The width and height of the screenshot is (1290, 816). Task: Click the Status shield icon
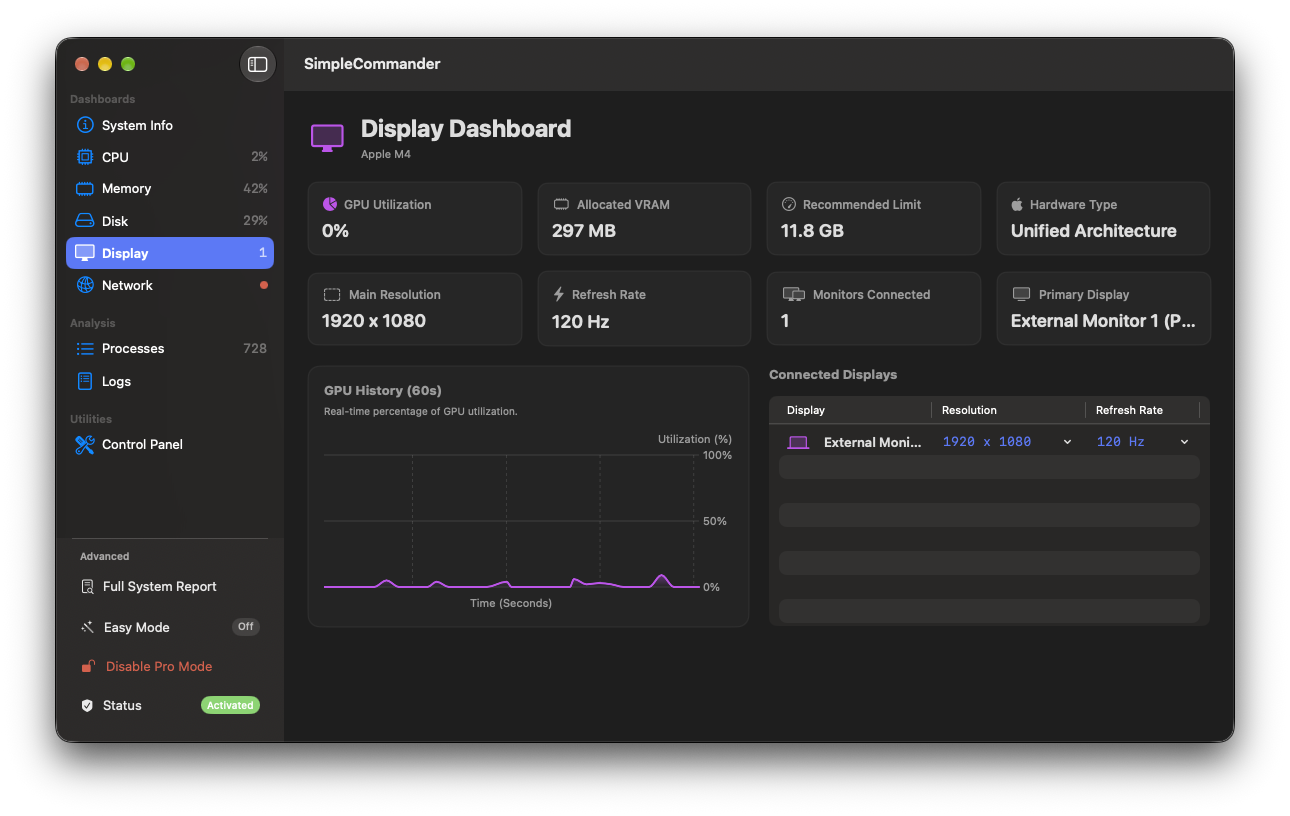point(88,706)
